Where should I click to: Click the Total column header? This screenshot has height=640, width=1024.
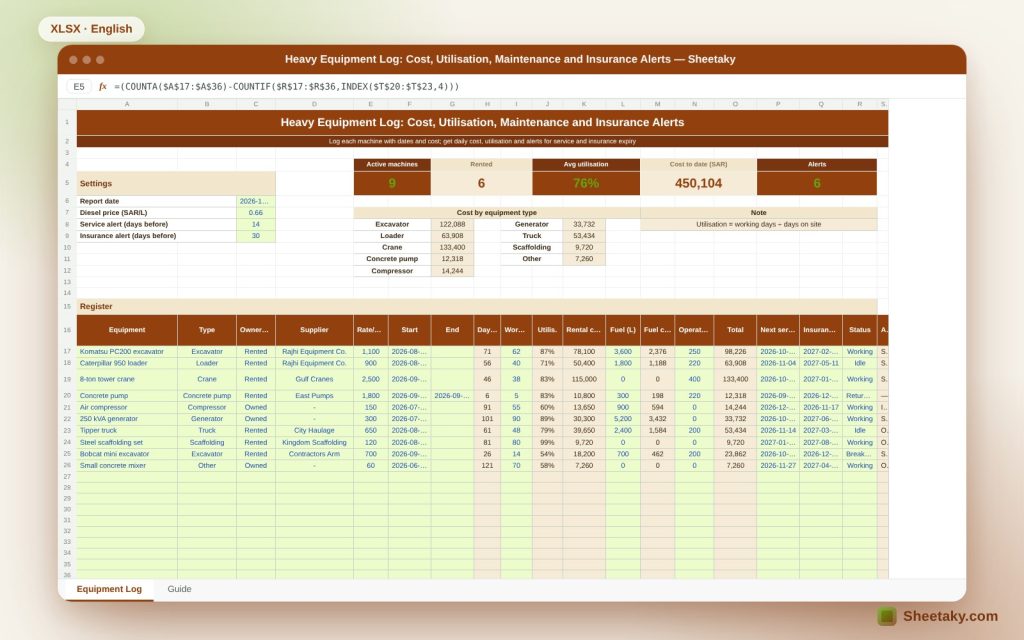735,330
